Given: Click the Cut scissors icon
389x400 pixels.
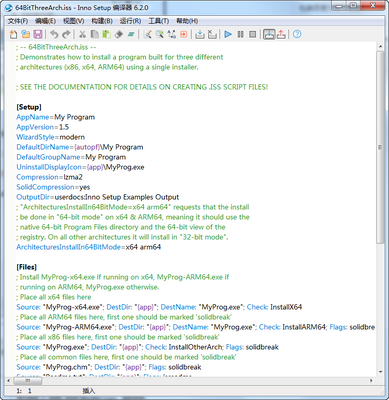Looking at the screenshot, I should click(82, 34).
